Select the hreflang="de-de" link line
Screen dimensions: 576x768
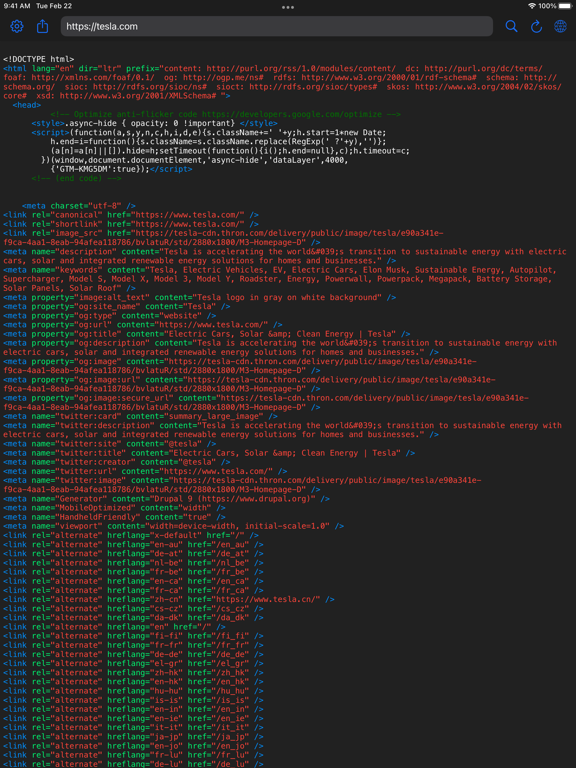tap(133, 654)
